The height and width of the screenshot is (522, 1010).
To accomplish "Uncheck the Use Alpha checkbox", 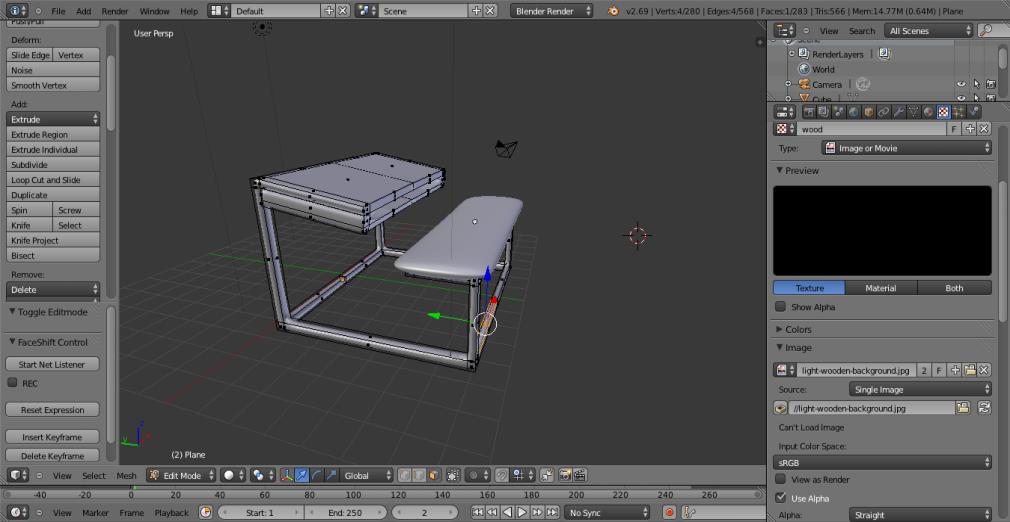I will (781, 498).
